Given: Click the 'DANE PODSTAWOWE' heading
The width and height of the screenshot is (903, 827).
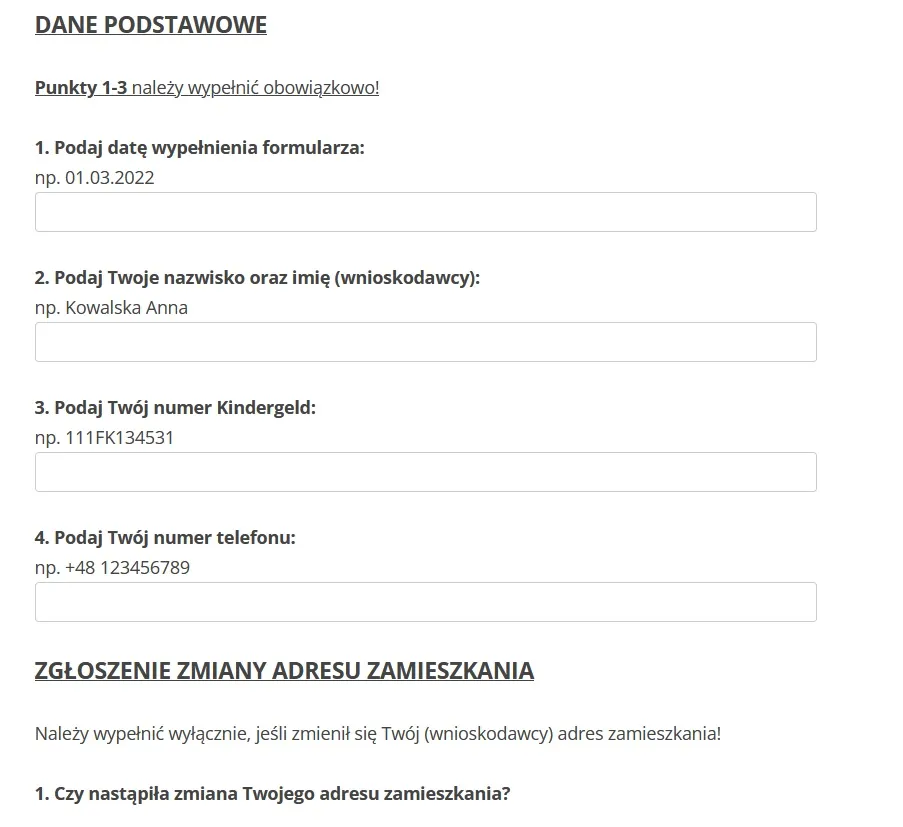Looking at the screenshot, I should tap(150, 25).
